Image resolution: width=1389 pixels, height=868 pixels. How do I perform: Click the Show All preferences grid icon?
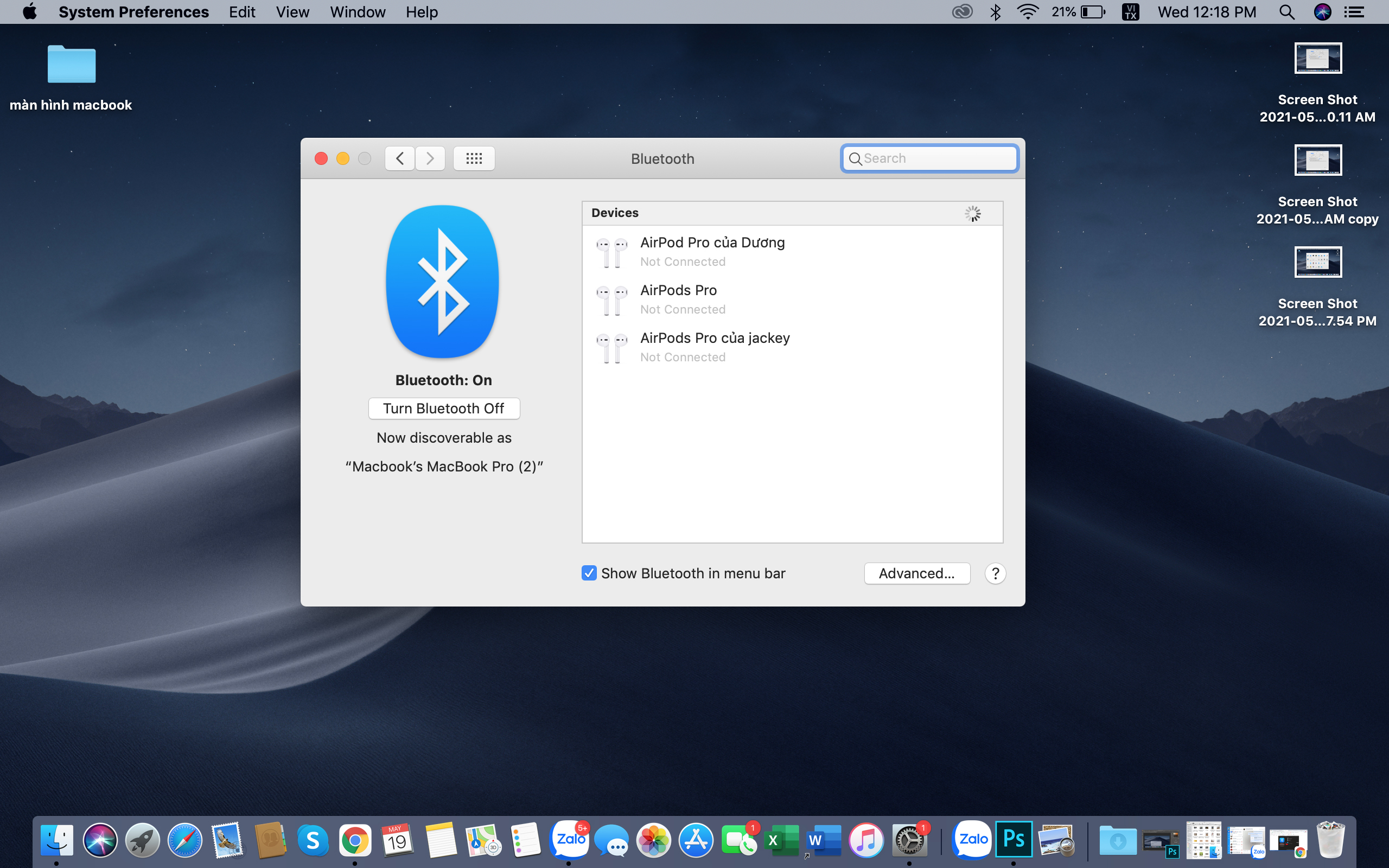(x=474, y=158)
